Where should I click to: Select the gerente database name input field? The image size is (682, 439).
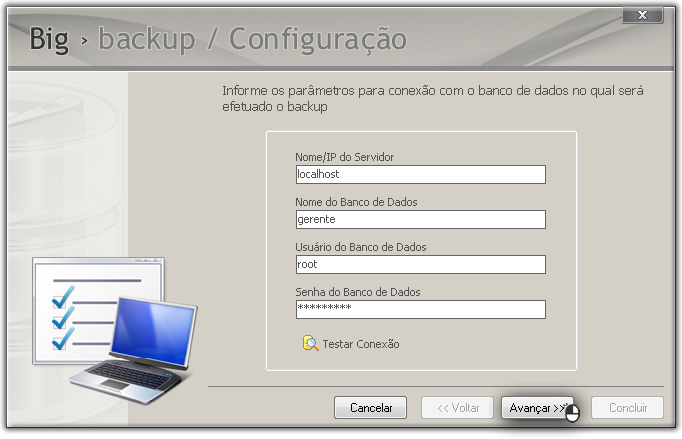click(421, 219)
